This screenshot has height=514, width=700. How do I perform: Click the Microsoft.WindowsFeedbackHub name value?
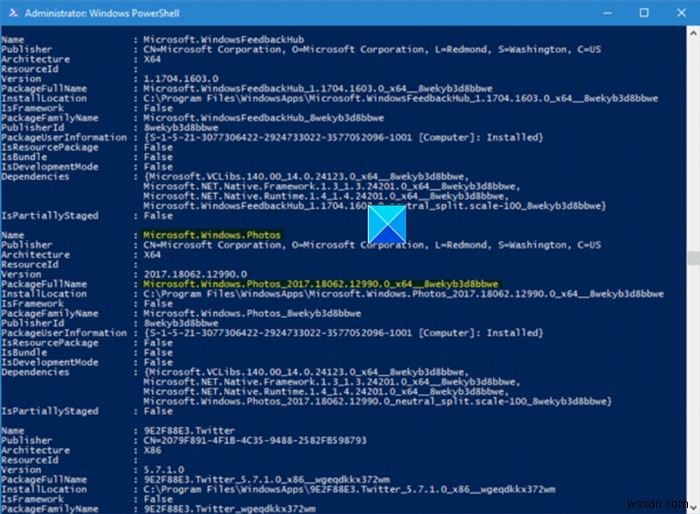(x=223, y=39)
